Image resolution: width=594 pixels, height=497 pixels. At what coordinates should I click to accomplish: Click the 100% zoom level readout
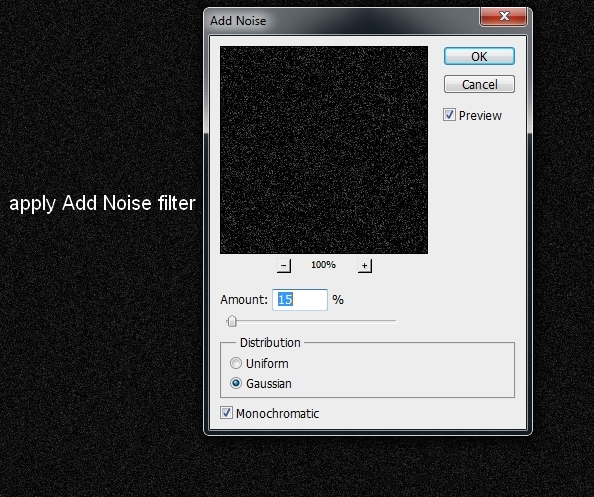tap(323, 265)
